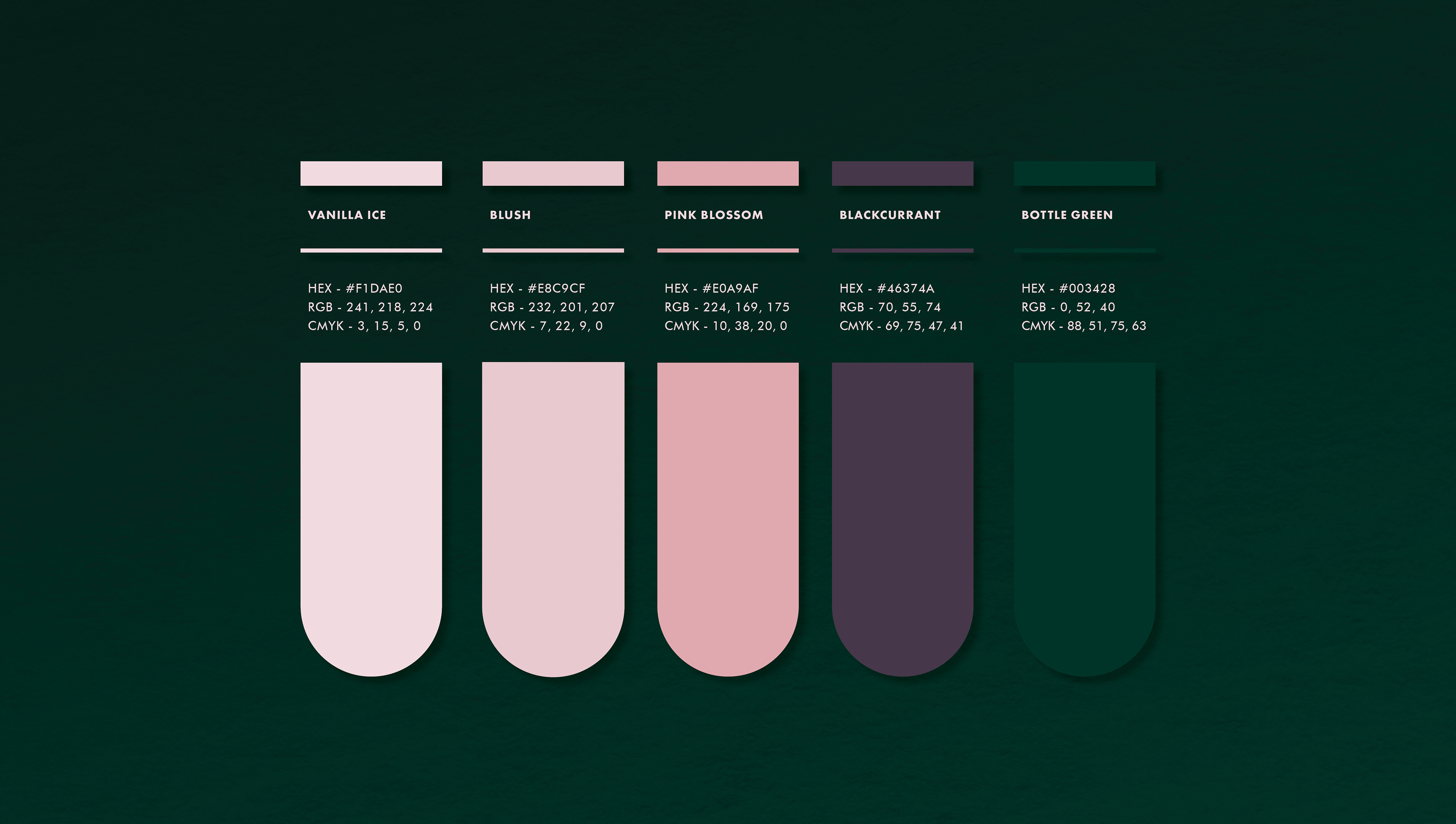Click the text RGB - 70, 55, 74
Screen dimensions: 1456x824
(890, 307)
